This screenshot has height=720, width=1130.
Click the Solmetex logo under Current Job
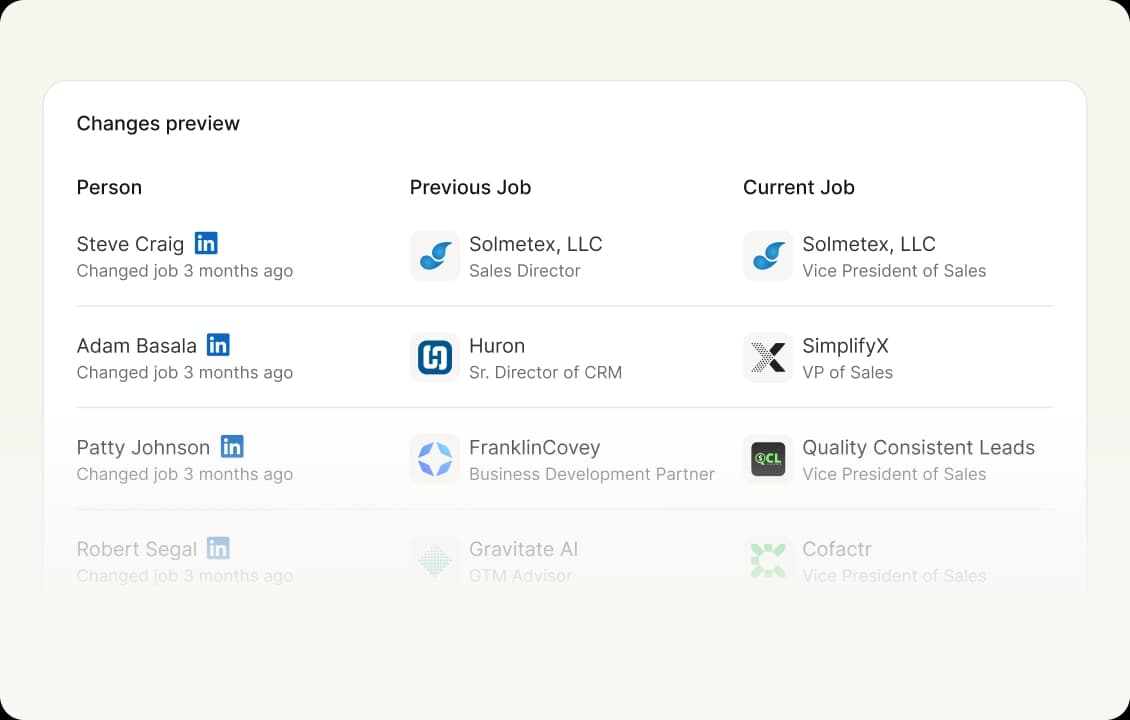768,256
